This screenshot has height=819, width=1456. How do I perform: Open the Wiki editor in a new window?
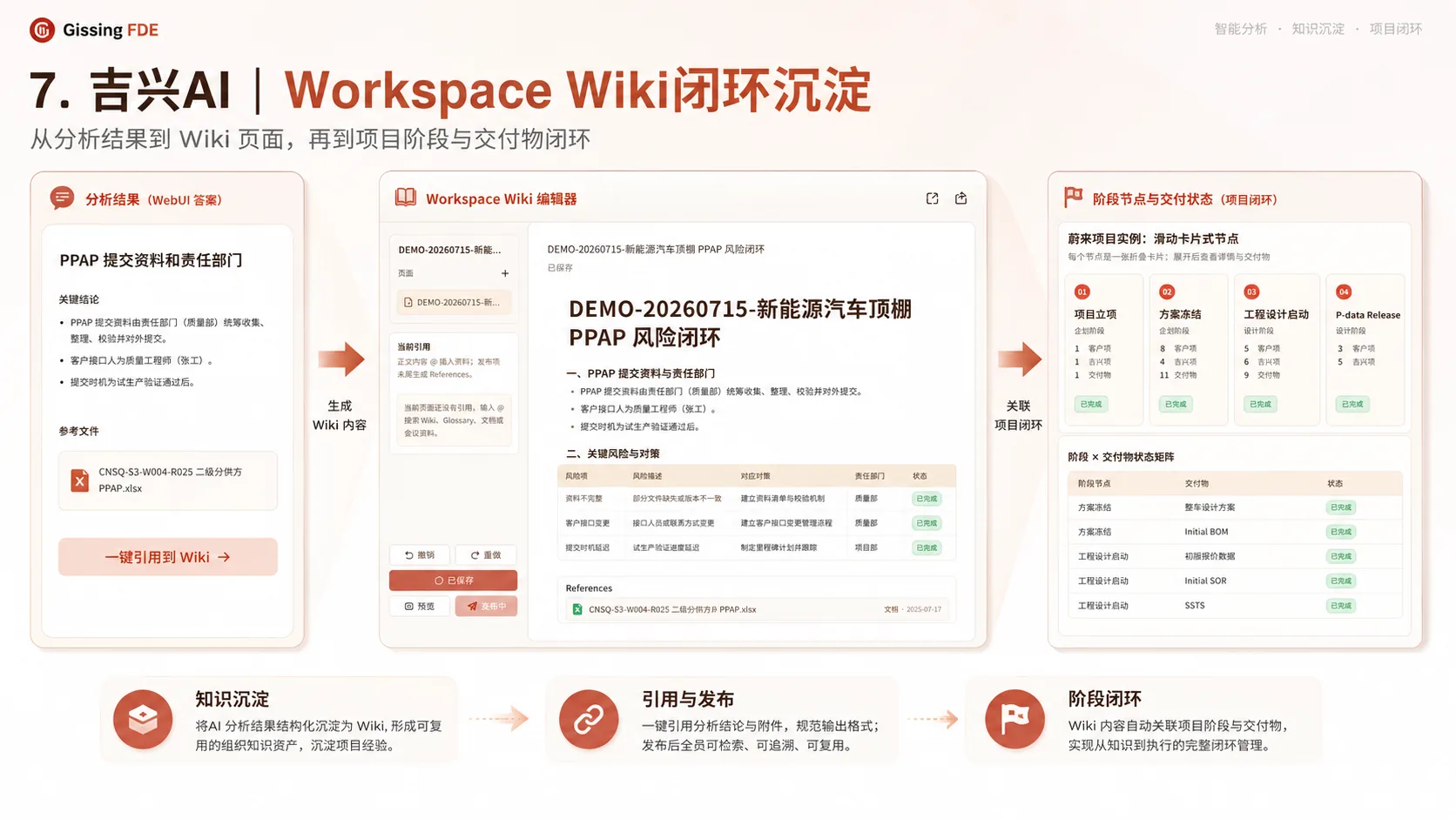click(933, 198)
